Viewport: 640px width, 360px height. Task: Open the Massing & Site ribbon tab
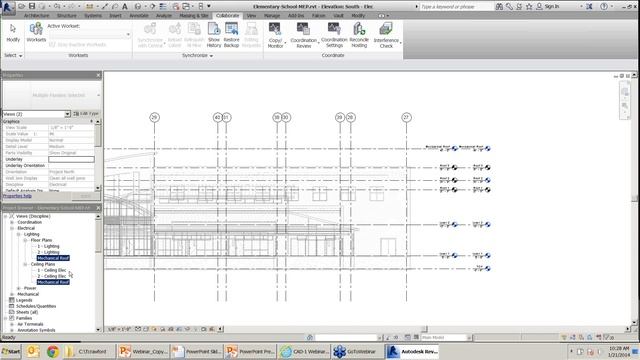coord(194,16)
